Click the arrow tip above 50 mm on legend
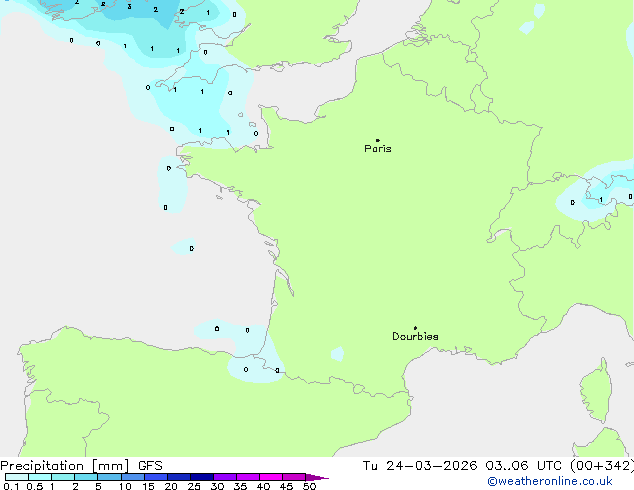This screenshot has height=490, width=634. tap(318, 477)
